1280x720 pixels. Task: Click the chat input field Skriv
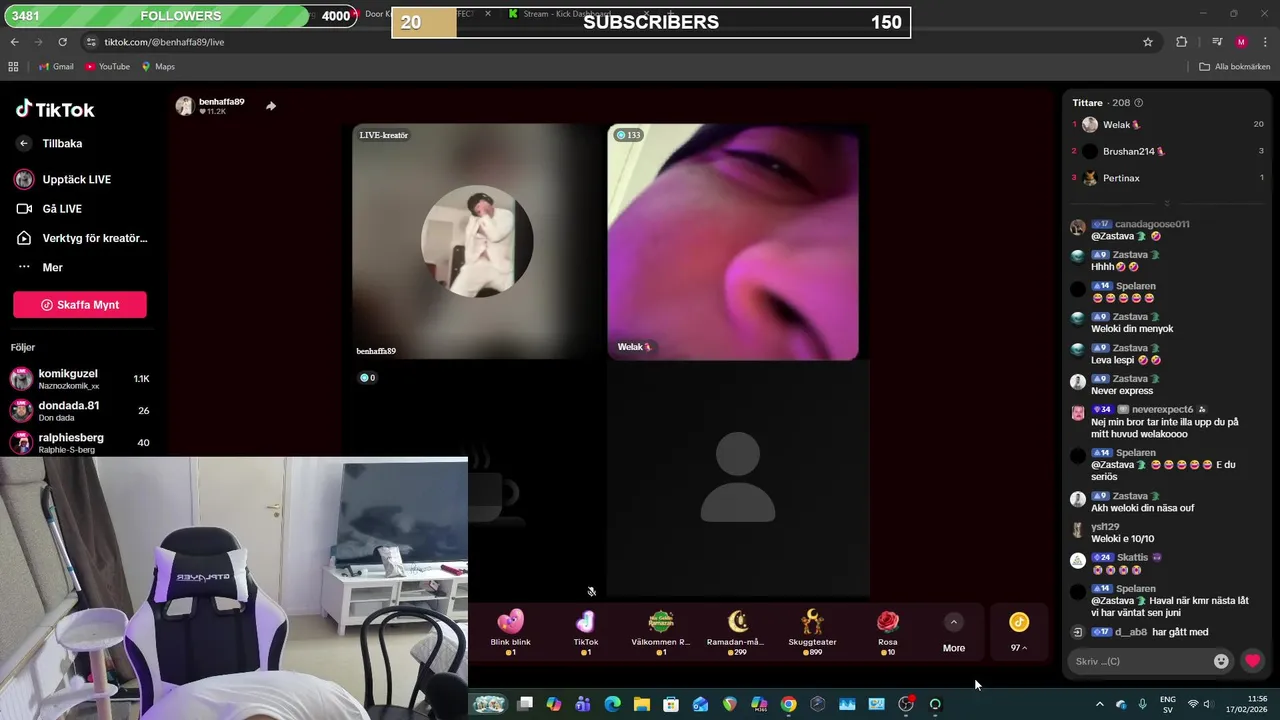(x=1138, y=661)
